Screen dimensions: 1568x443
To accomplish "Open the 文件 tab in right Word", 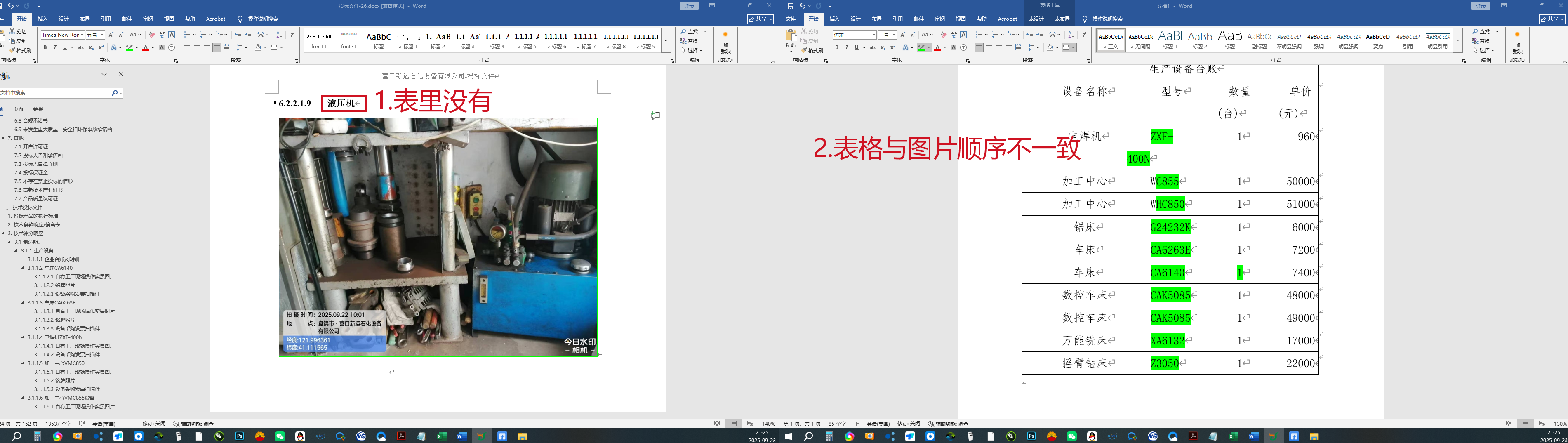I will coord(791,19).
